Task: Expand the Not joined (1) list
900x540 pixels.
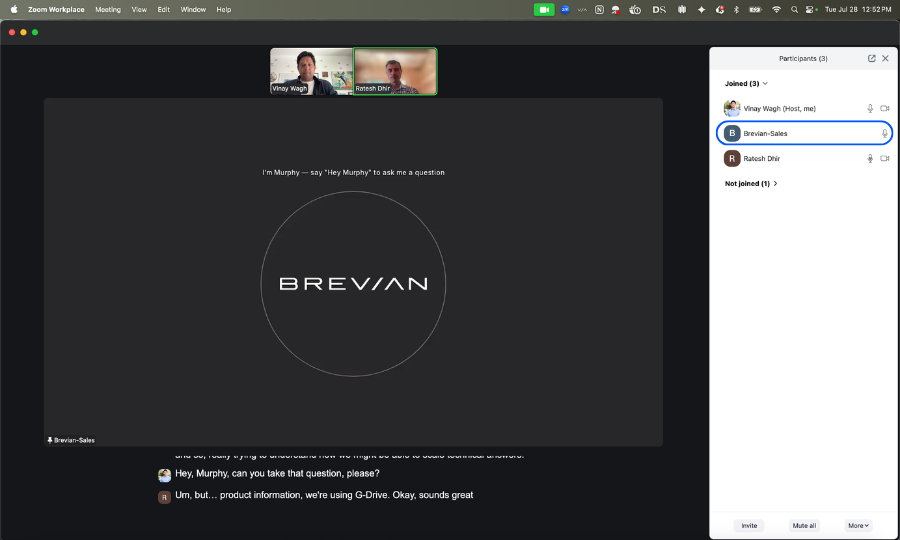Action: coord(751,184)
